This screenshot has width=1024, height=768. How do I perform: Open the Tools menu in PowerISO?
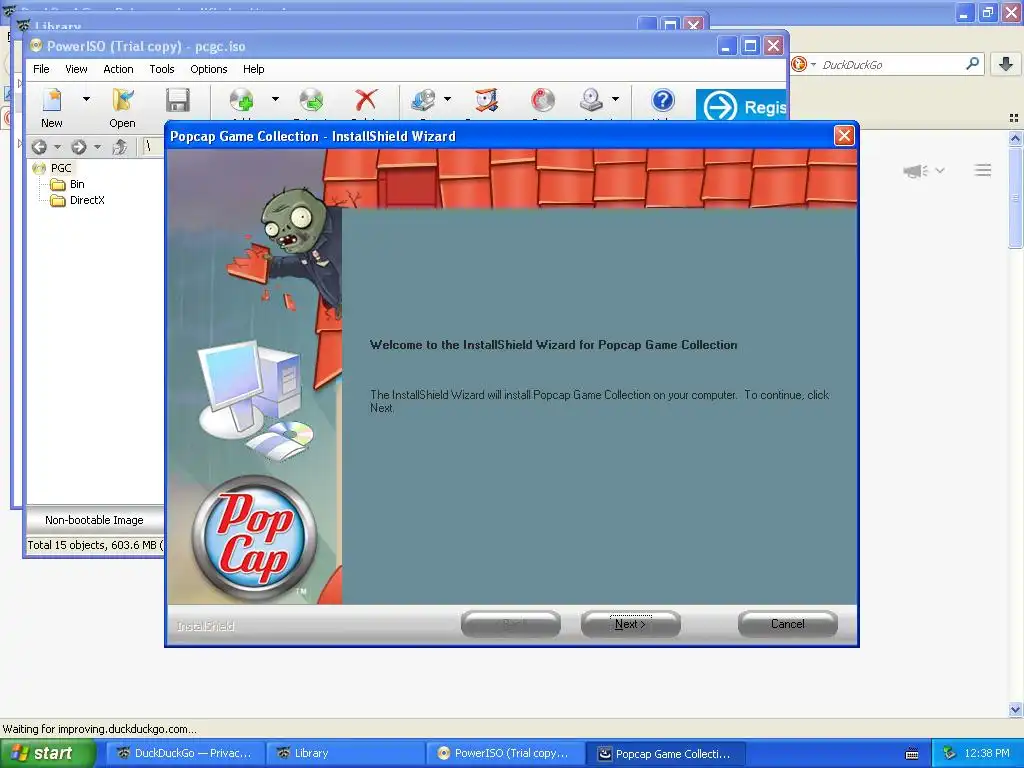pos(162,69)
